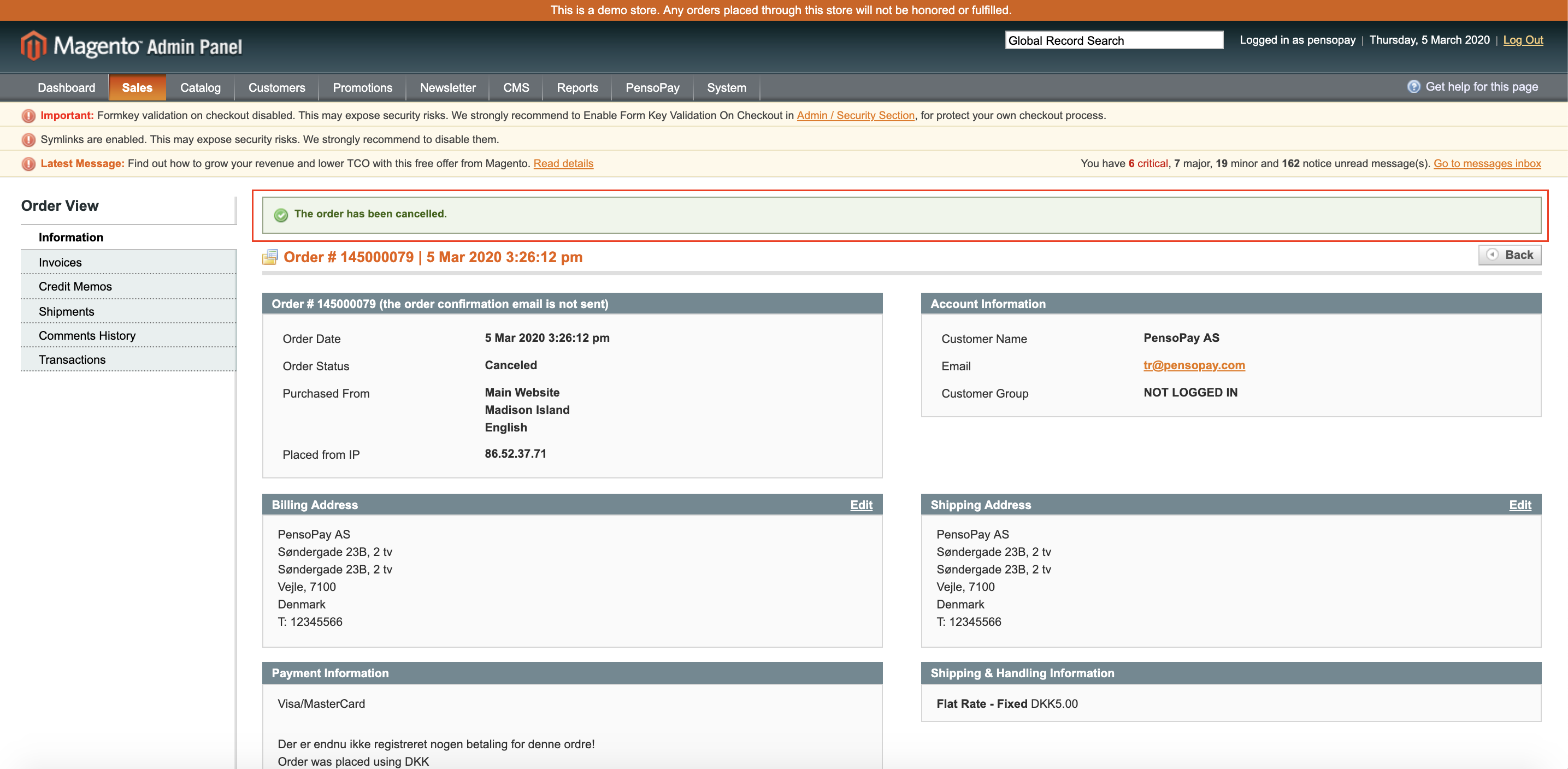1568x769 pixels.
Task: Click the Main Website store value
Action: (522, 392)
